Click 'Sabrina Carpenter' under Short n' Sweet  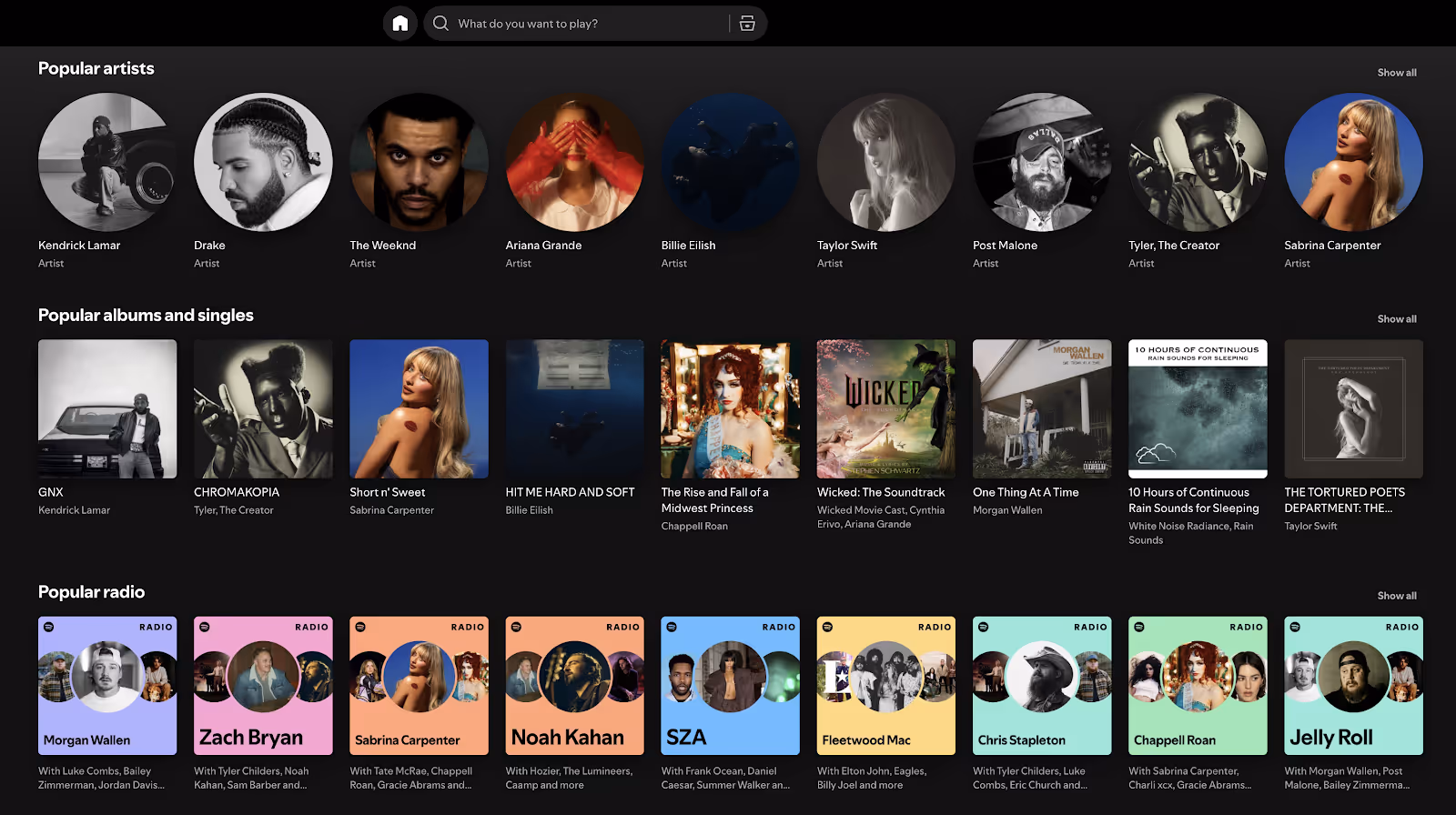[391, 510]
